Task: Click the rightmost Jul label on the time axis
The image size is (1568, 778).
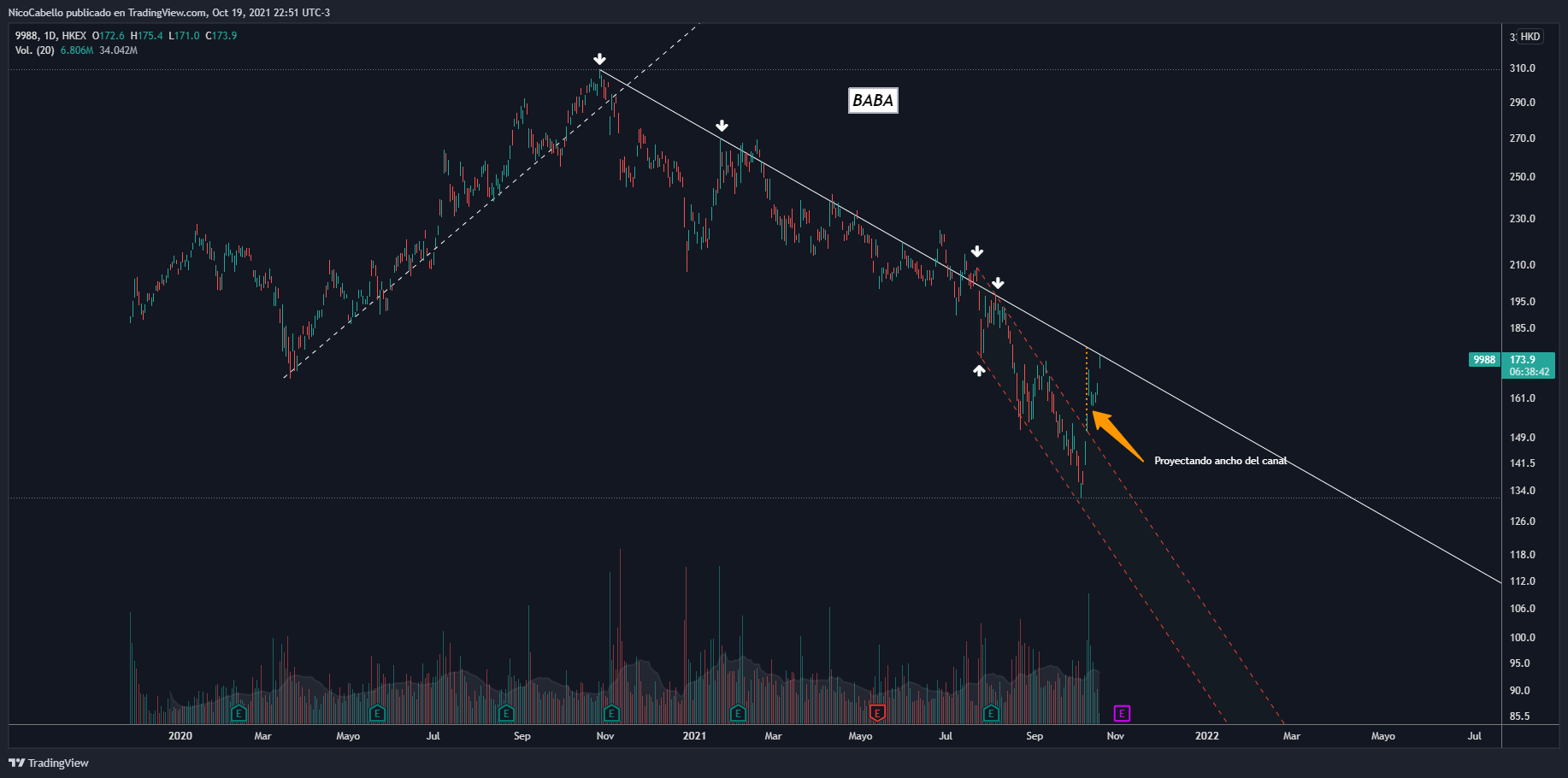Action: point(1475,736)
